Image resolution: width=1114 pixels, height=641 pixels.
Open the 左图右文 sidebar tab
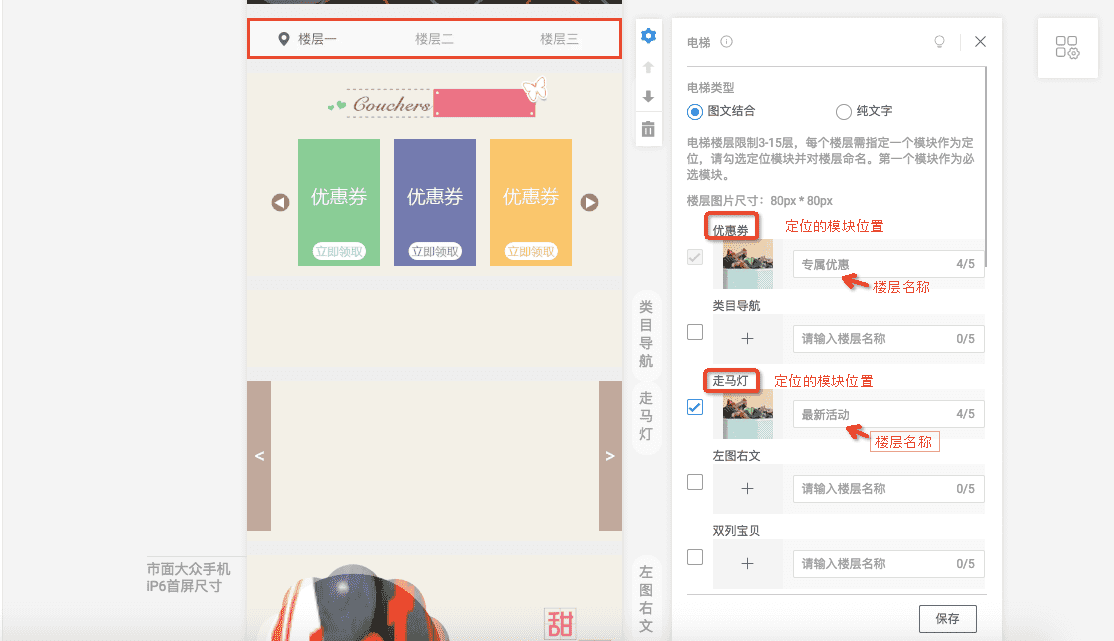[x=646, y=588]
